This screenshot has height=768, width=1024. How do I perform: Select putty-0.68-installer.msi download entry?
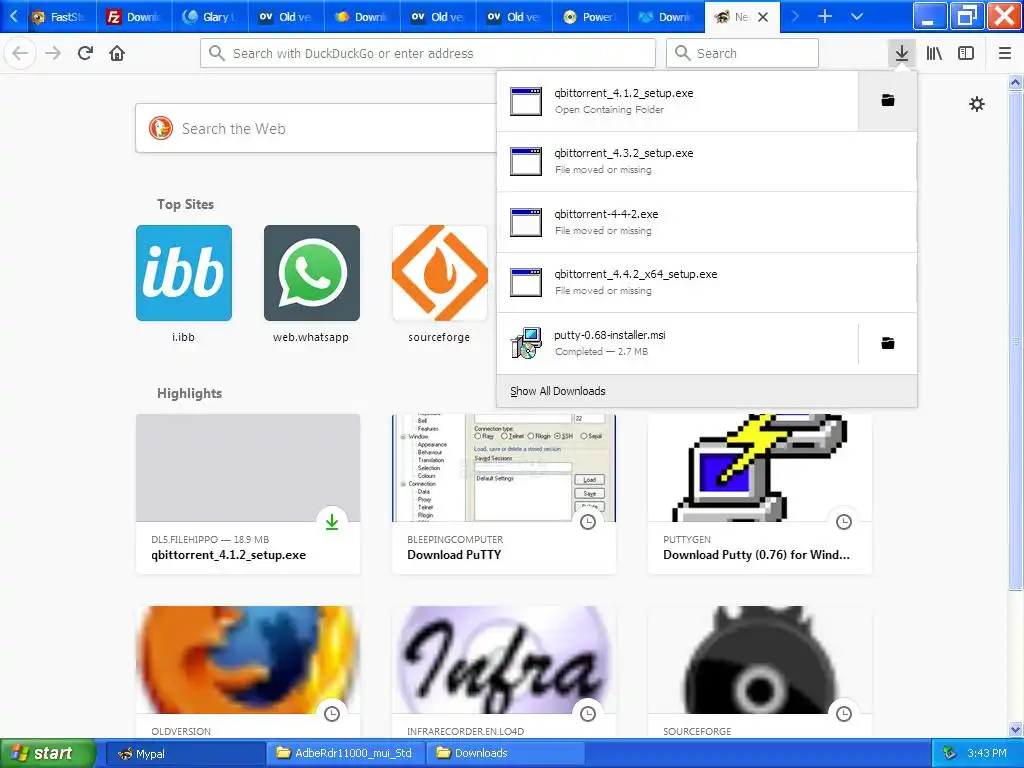(677, 343)
